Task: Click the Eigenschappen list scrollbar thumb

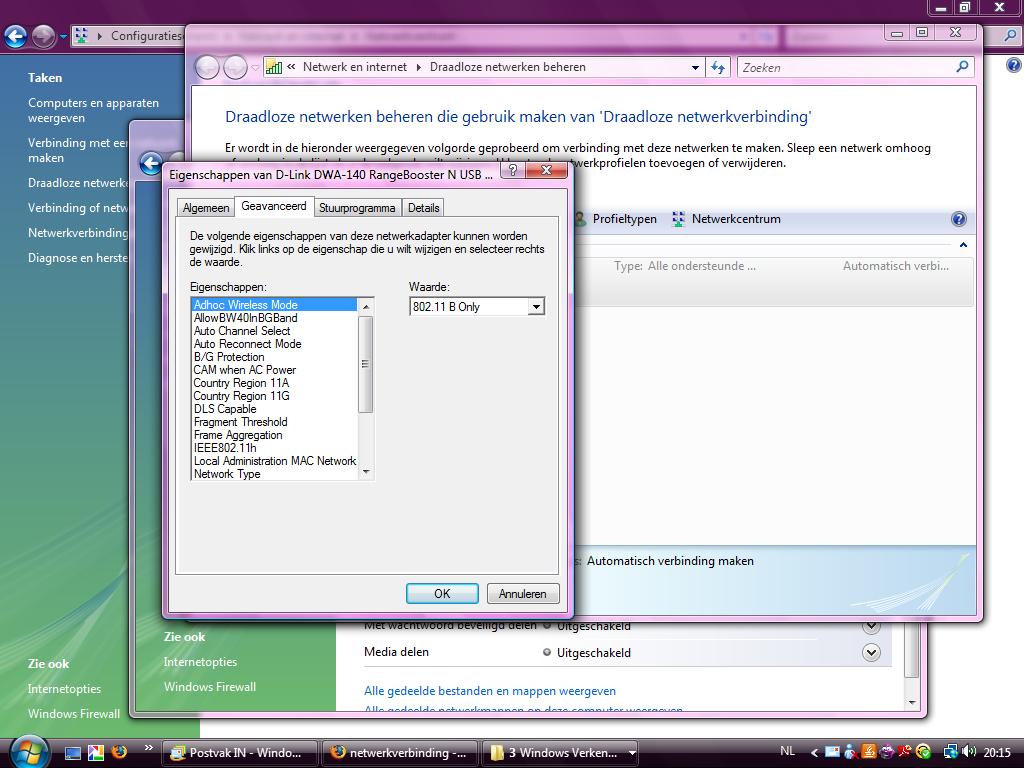Action: point(366,364)
